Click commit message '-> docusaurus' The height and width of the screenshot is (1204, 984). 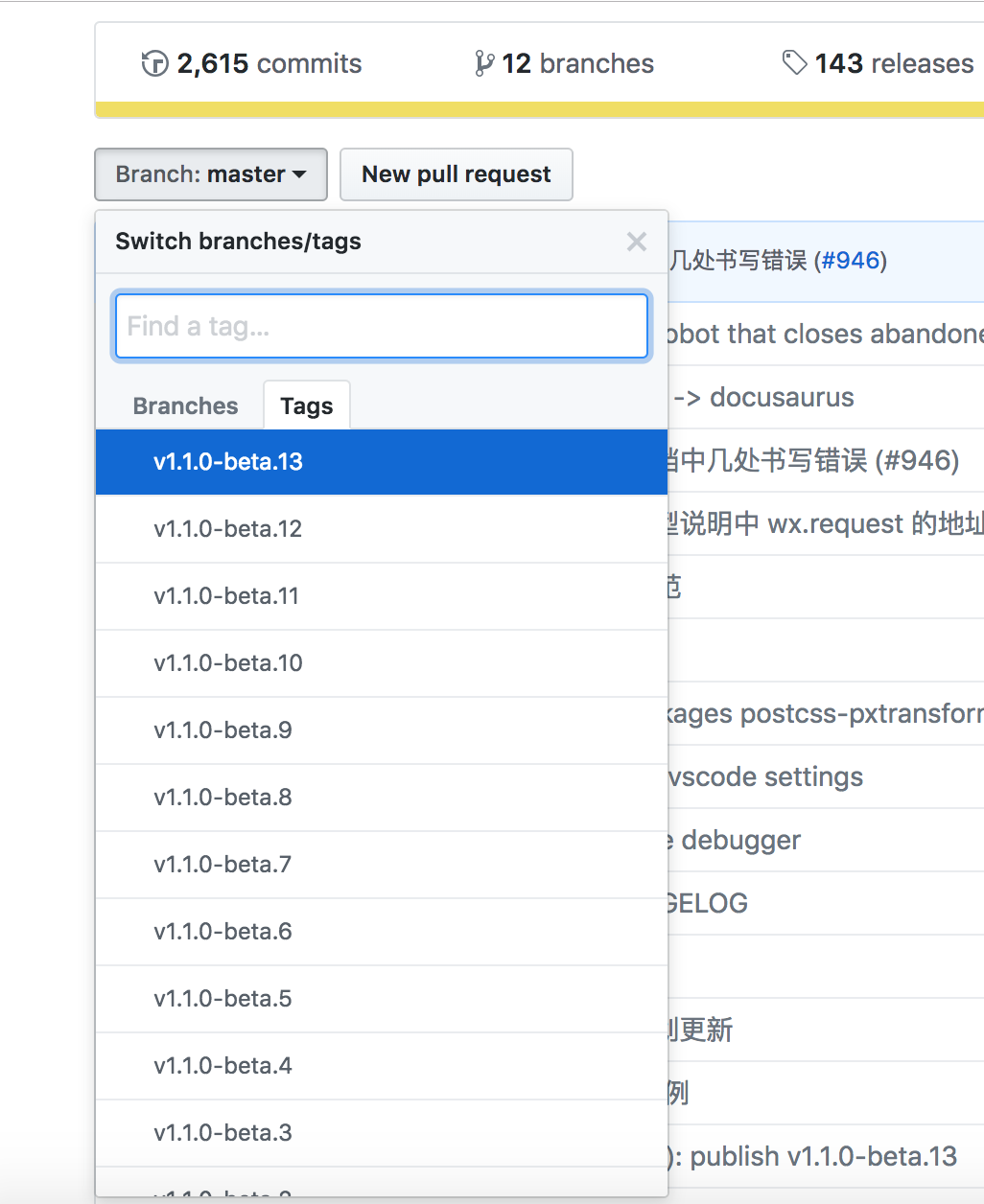click(763, 397)
